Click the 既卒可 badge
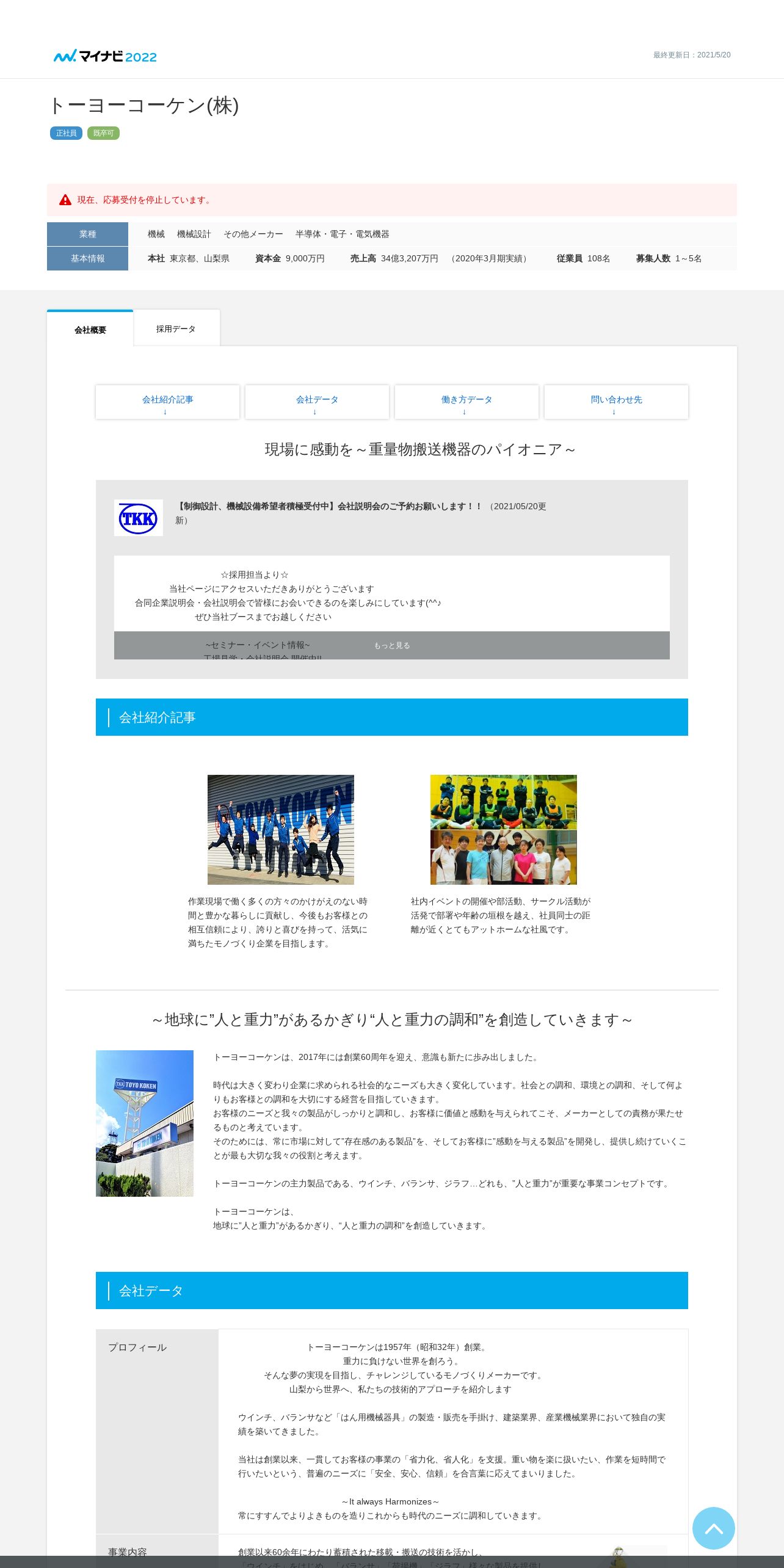 pos(103,133)
